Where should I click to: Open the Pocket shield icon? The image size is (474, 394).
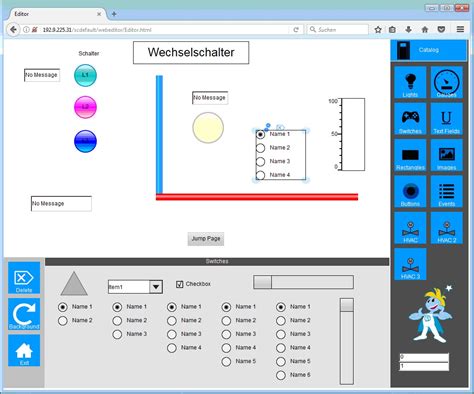coord(441,30)
